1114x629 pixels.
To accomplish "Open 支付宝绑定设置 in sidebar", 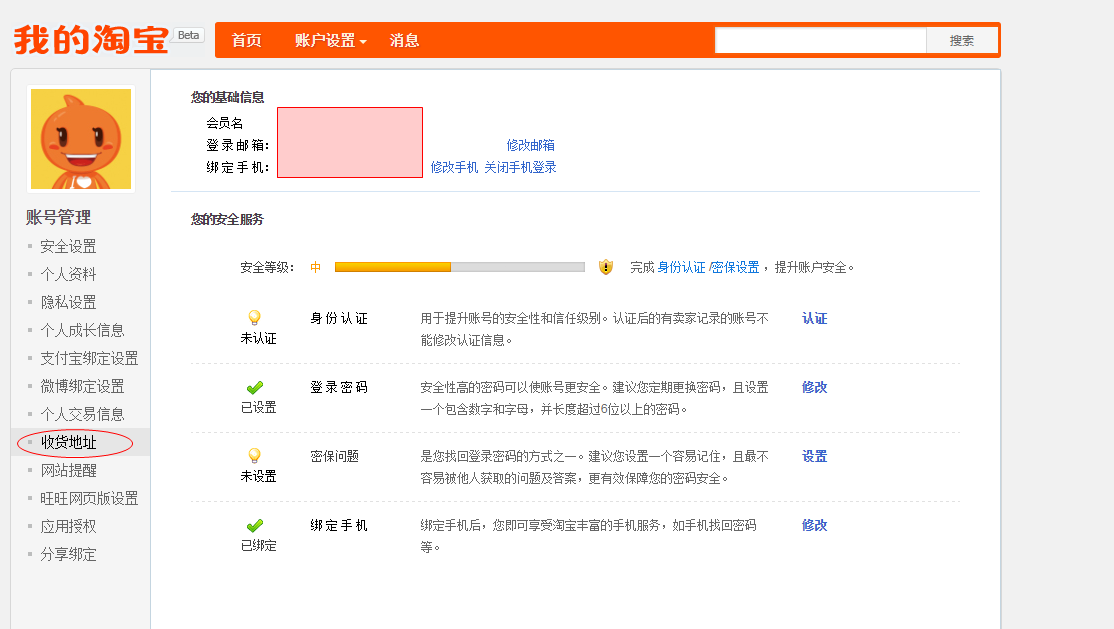I will tap(90, 358).
